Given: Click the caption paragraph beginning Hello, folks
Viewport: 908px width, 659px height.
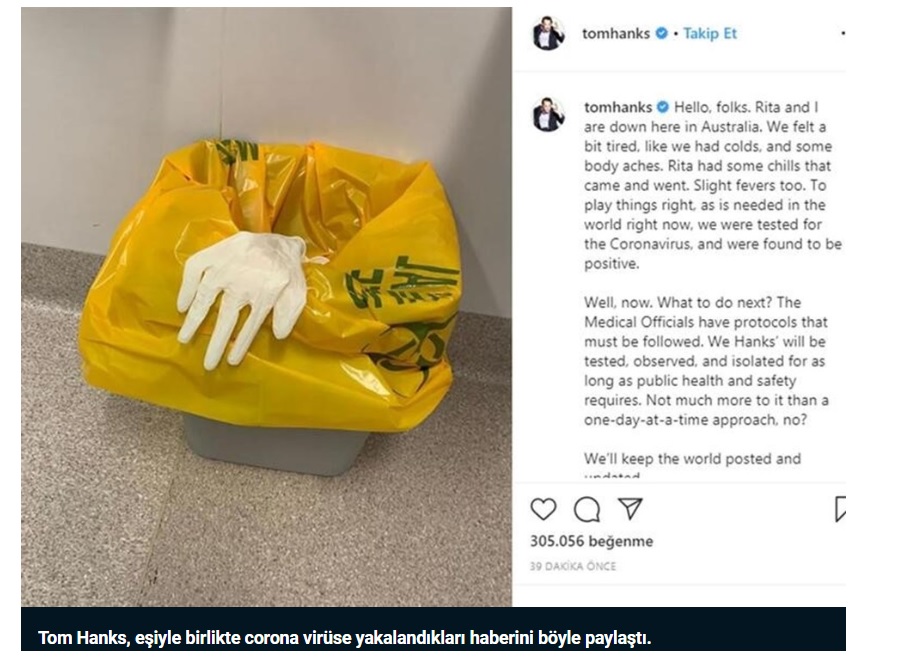Looking at the screenshot, I should 713,185.
